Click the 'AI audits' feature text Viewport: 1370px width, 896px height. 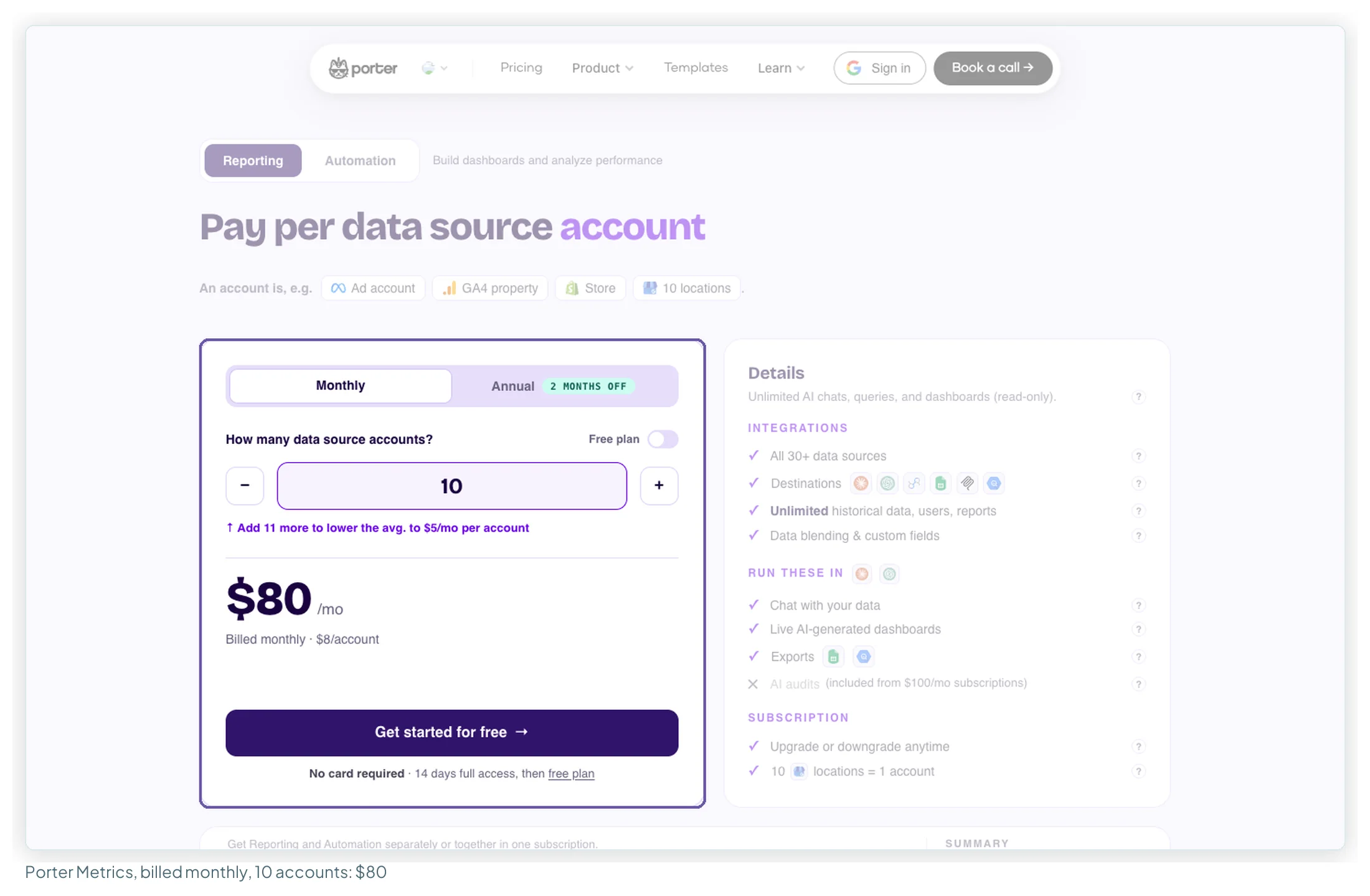[x=795, y=684]
